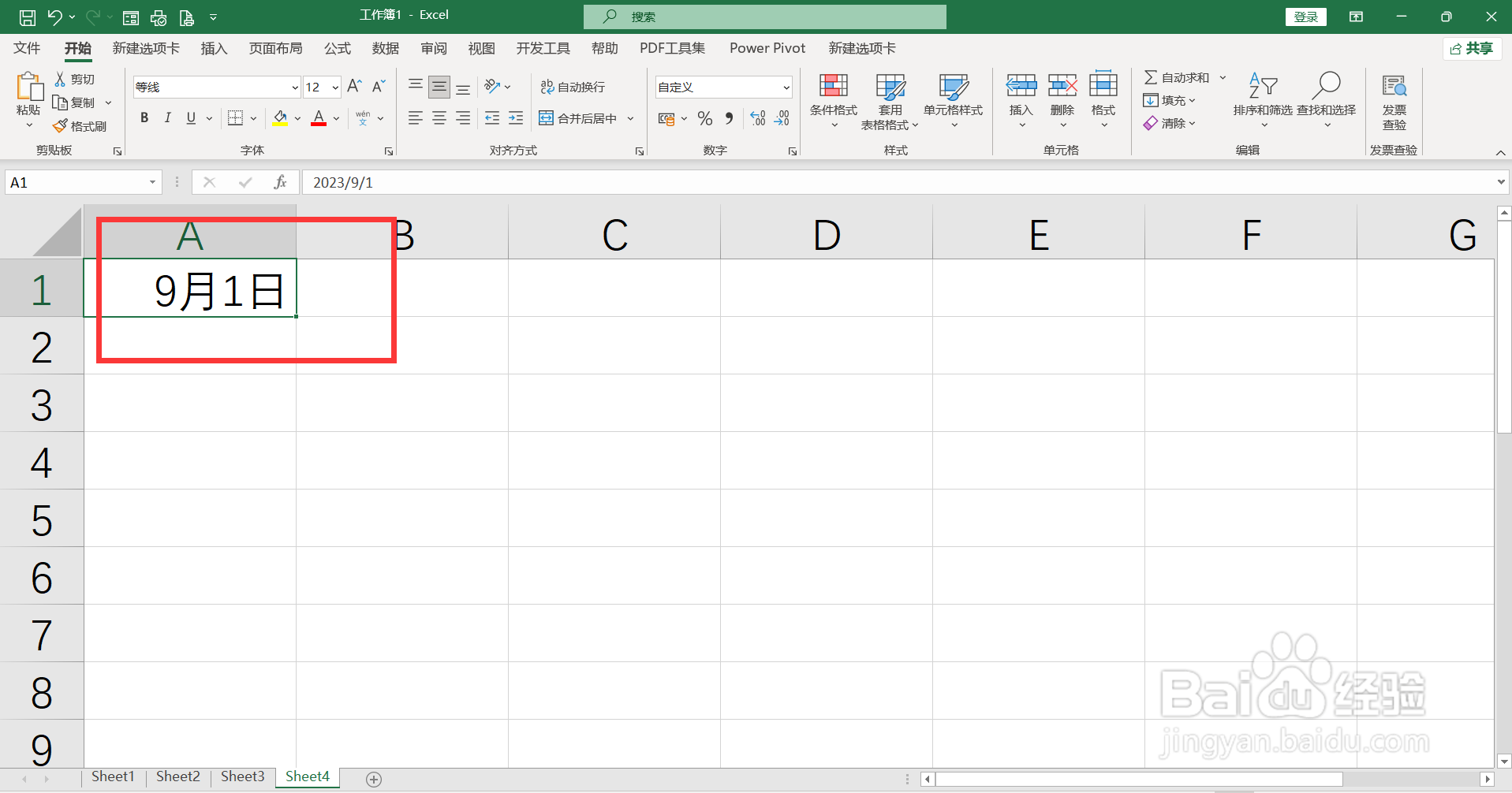Screen dimensions: 1512x793
Task: Open the font size dropdown showing 12
Action: click(x=335, y=87)
